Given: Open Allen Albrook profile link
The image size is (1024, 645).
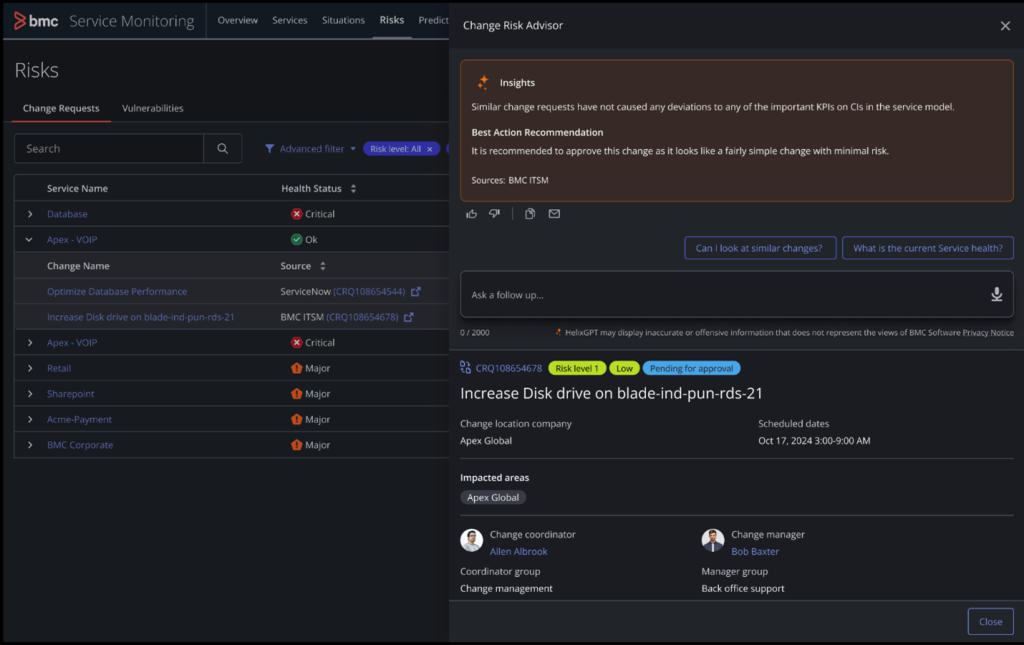Looking at the screenshot, I should click(519, 551).
